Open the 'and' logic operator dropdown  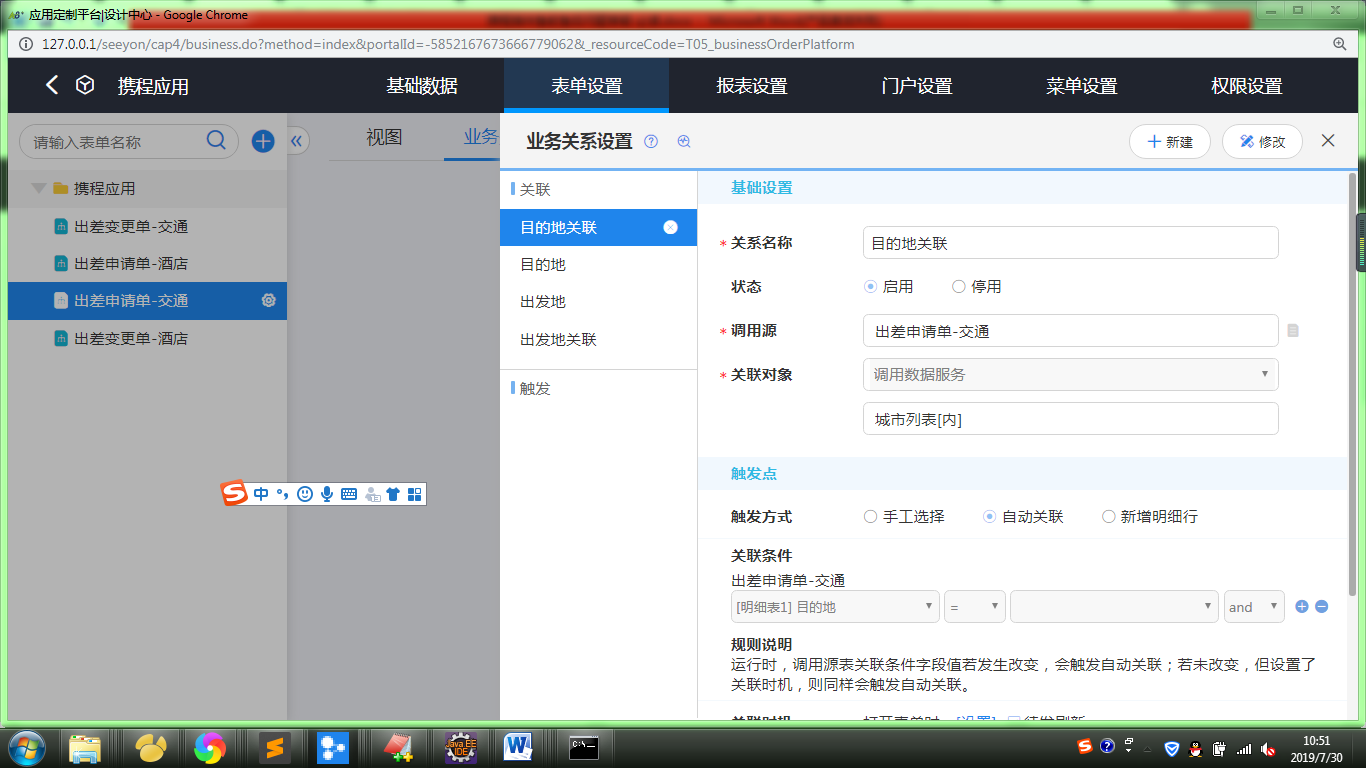[1254, 607]
